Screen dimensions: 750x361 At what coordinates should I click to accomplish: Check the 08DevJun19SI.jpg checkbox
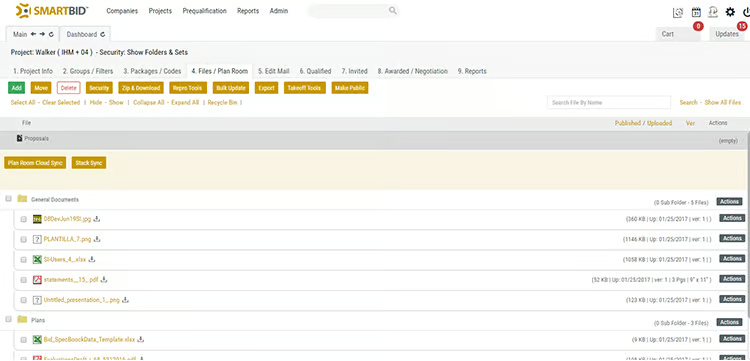point(23,219)
